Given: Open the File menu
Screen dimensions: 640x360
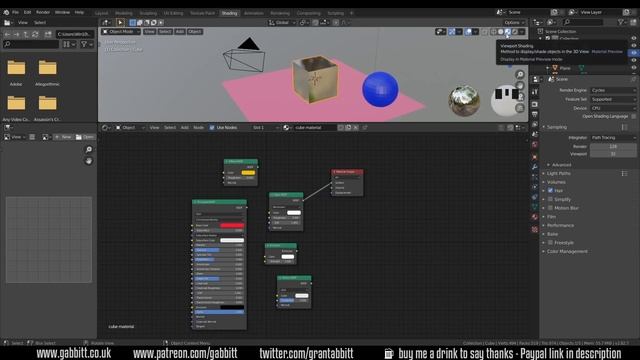Looking at the screenshot, I should click(x=15, y=13).
